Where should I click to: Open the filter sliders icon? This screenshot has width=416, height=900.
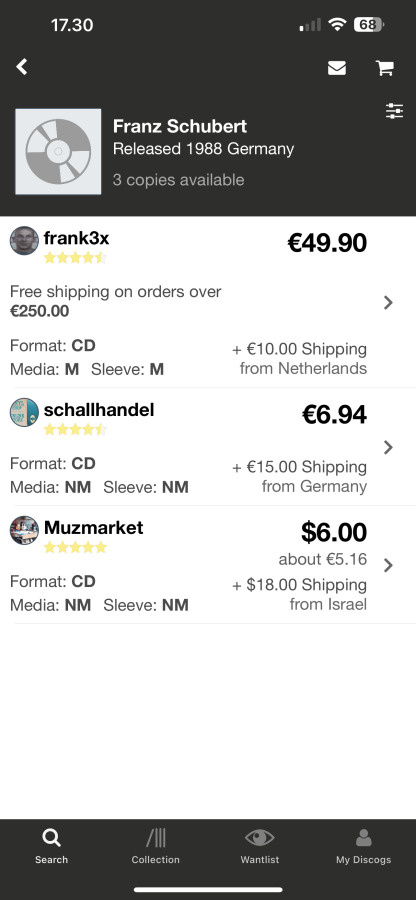[395, 111]
